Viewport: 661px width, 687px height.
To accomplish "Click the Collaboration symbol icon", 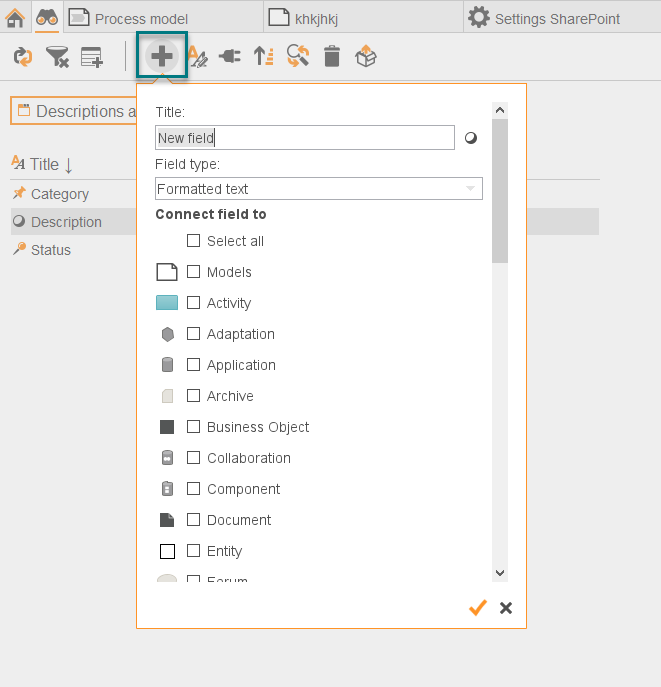I will [167, 458].
